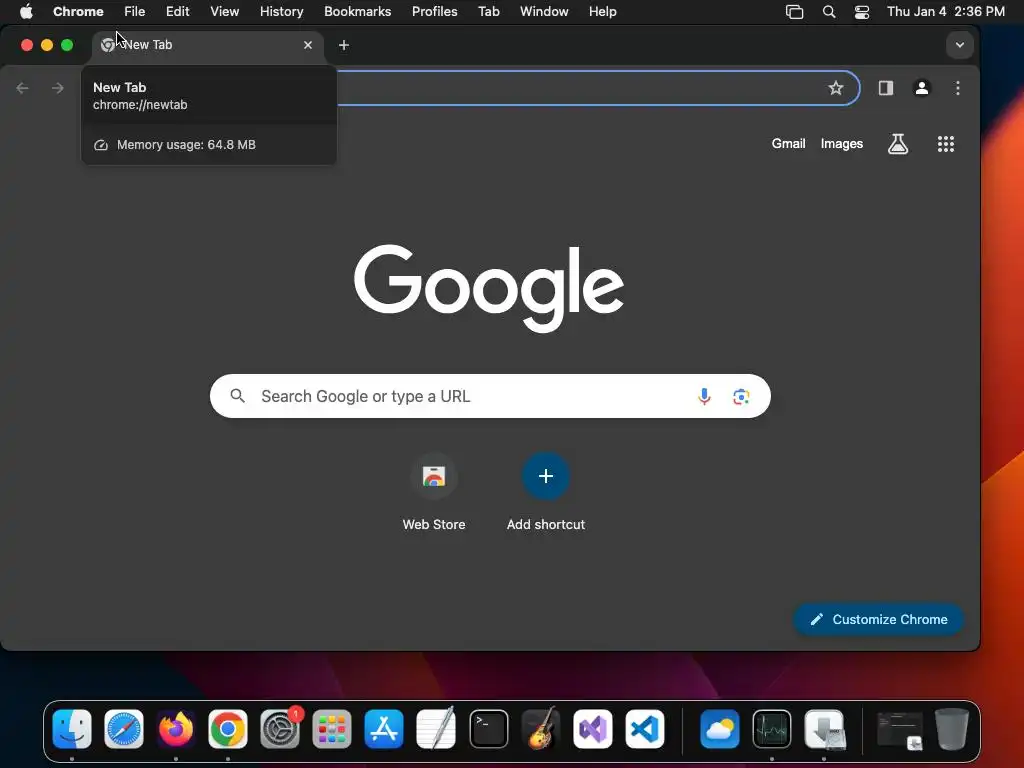The width and height of the screenshot is (1024, 768).
Task: Open the Images link
Action: [x=841, y=144]
